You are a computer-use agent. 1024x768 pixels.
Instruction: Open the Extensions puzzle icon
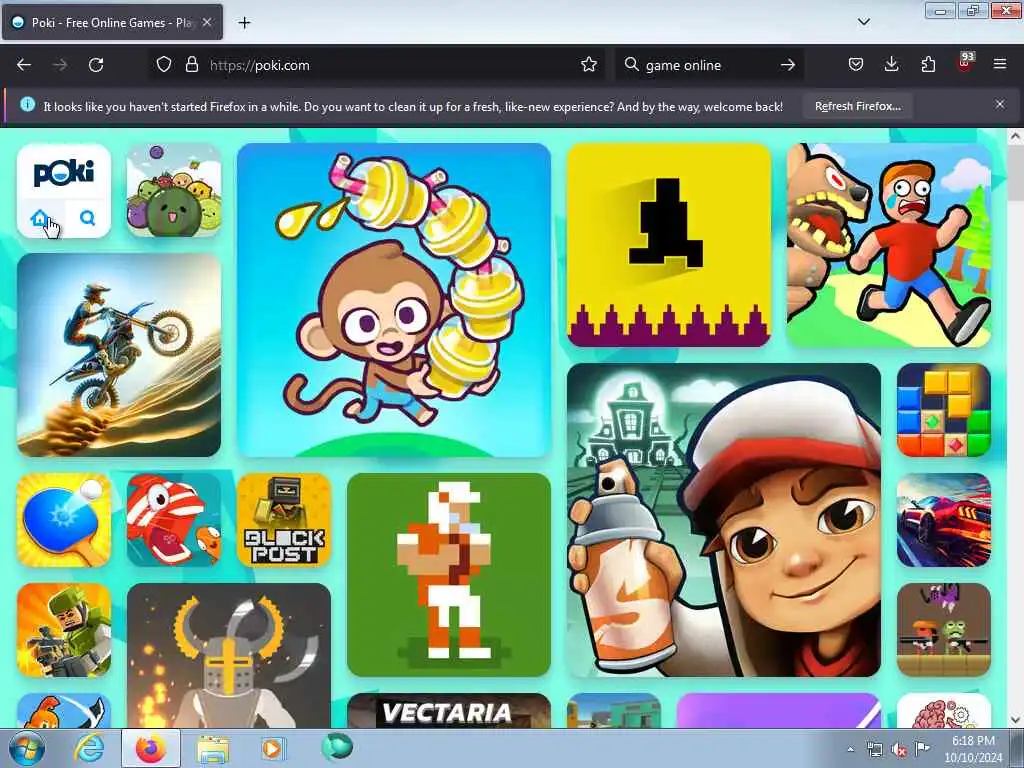tap(928, 65)
